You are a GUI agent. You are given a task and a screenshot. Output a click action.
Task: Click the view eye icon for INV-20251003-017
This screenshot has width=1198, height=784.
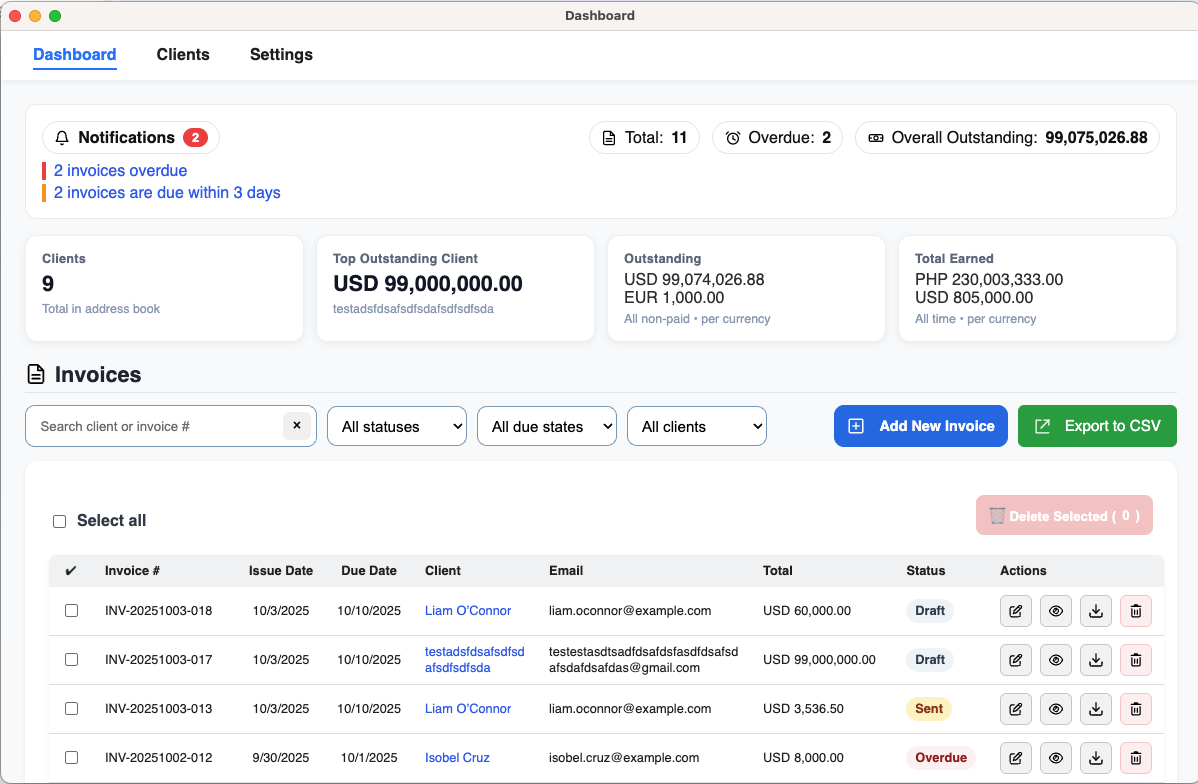(1055, 660)
